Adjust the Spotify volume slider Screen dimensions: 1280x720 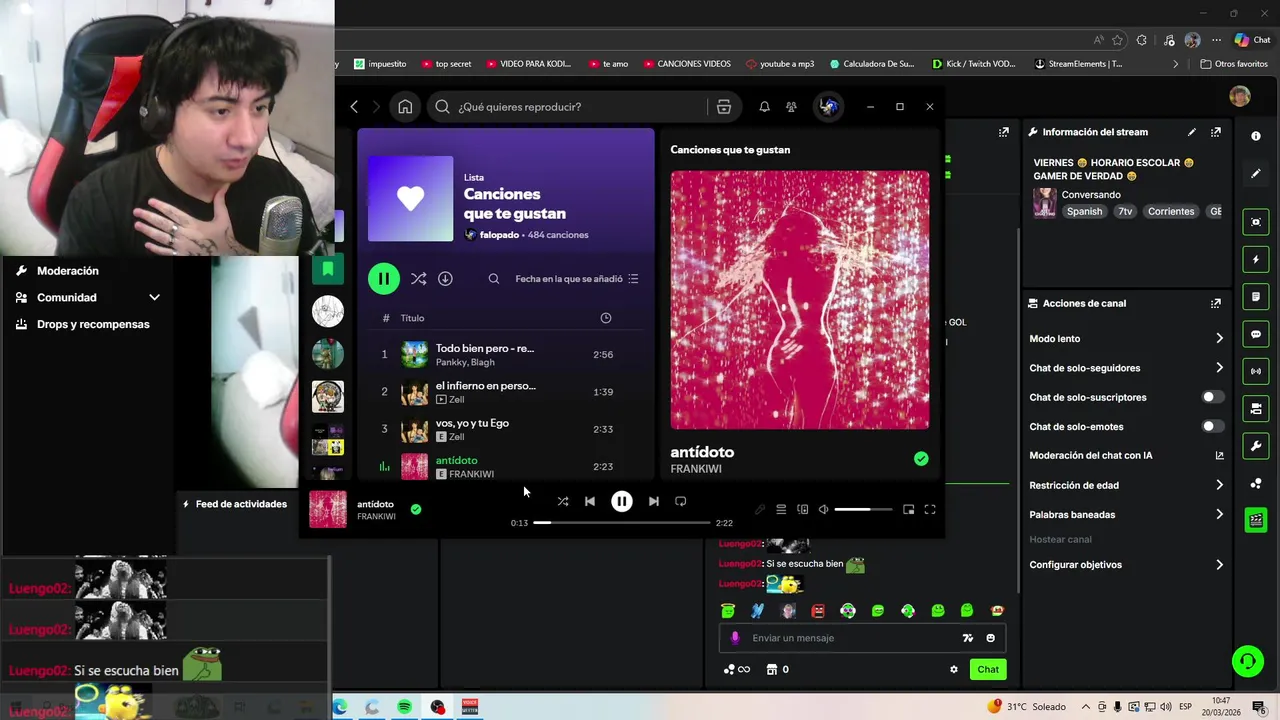(863, 509)
